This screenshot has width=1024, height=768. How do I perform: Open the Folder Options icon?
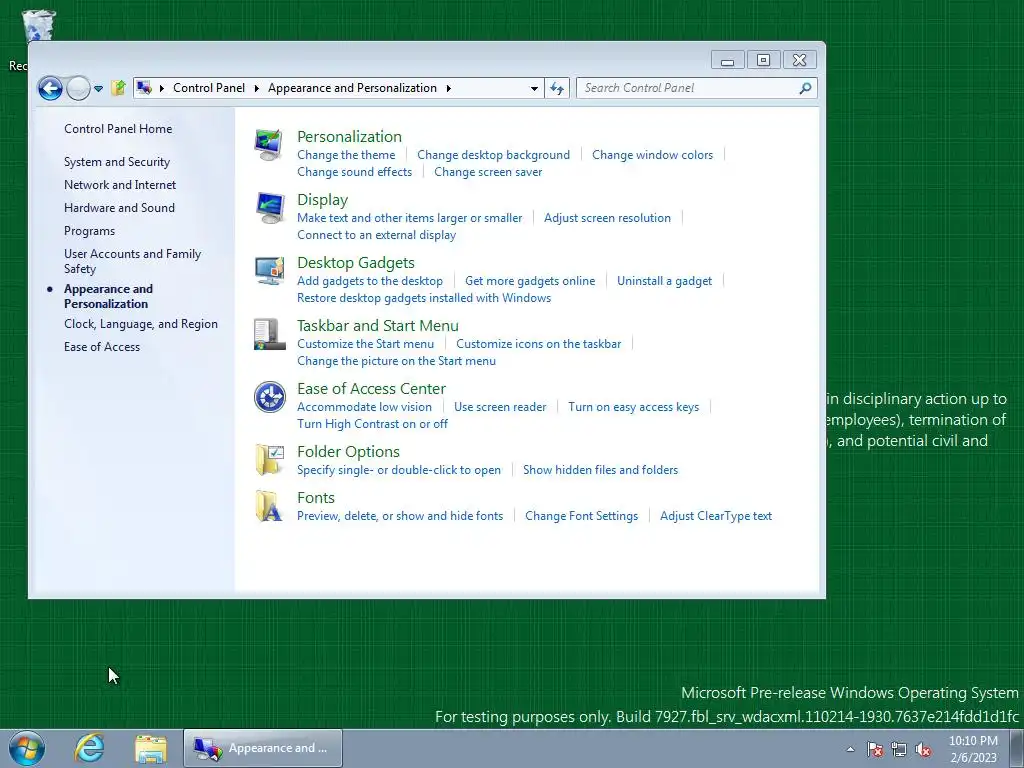click(269, 460)
